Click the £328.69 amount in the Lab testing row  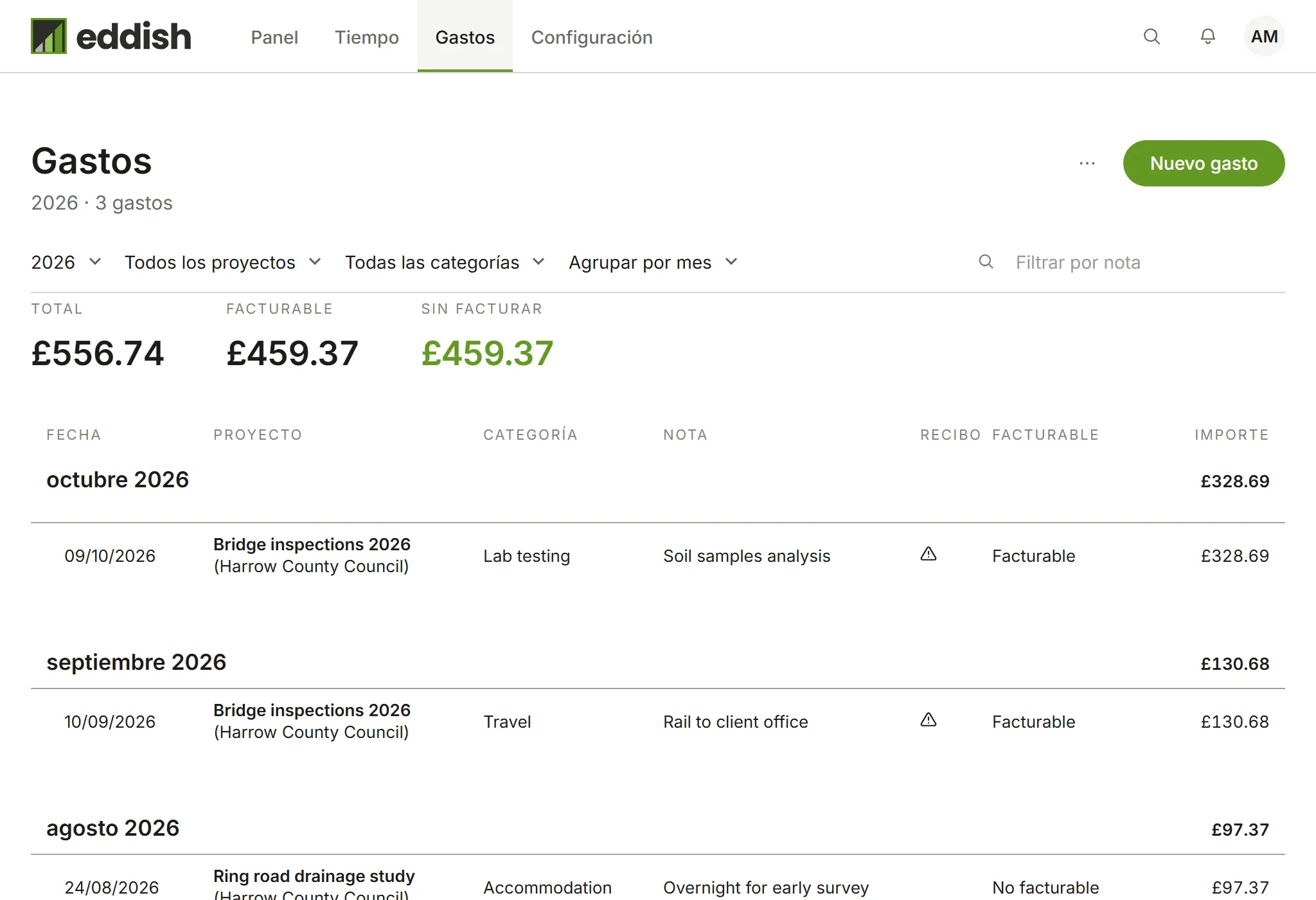coord(1235,556)
